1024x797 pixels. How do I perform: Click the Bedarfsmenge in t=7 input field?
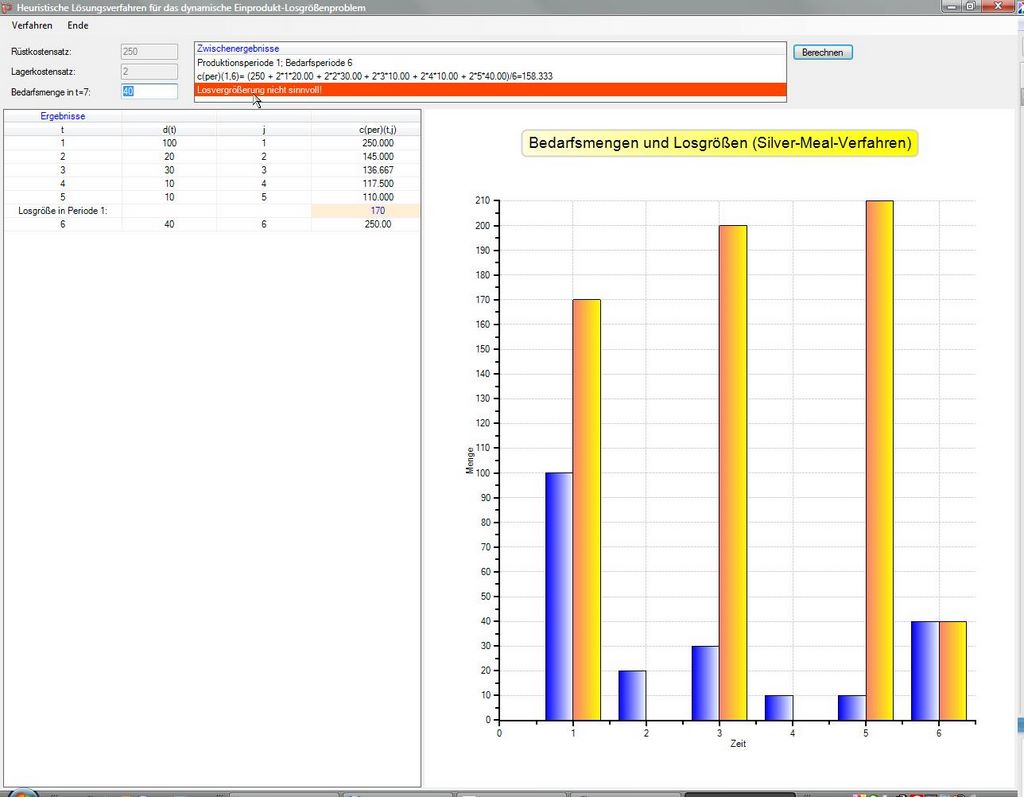point(149,91)
